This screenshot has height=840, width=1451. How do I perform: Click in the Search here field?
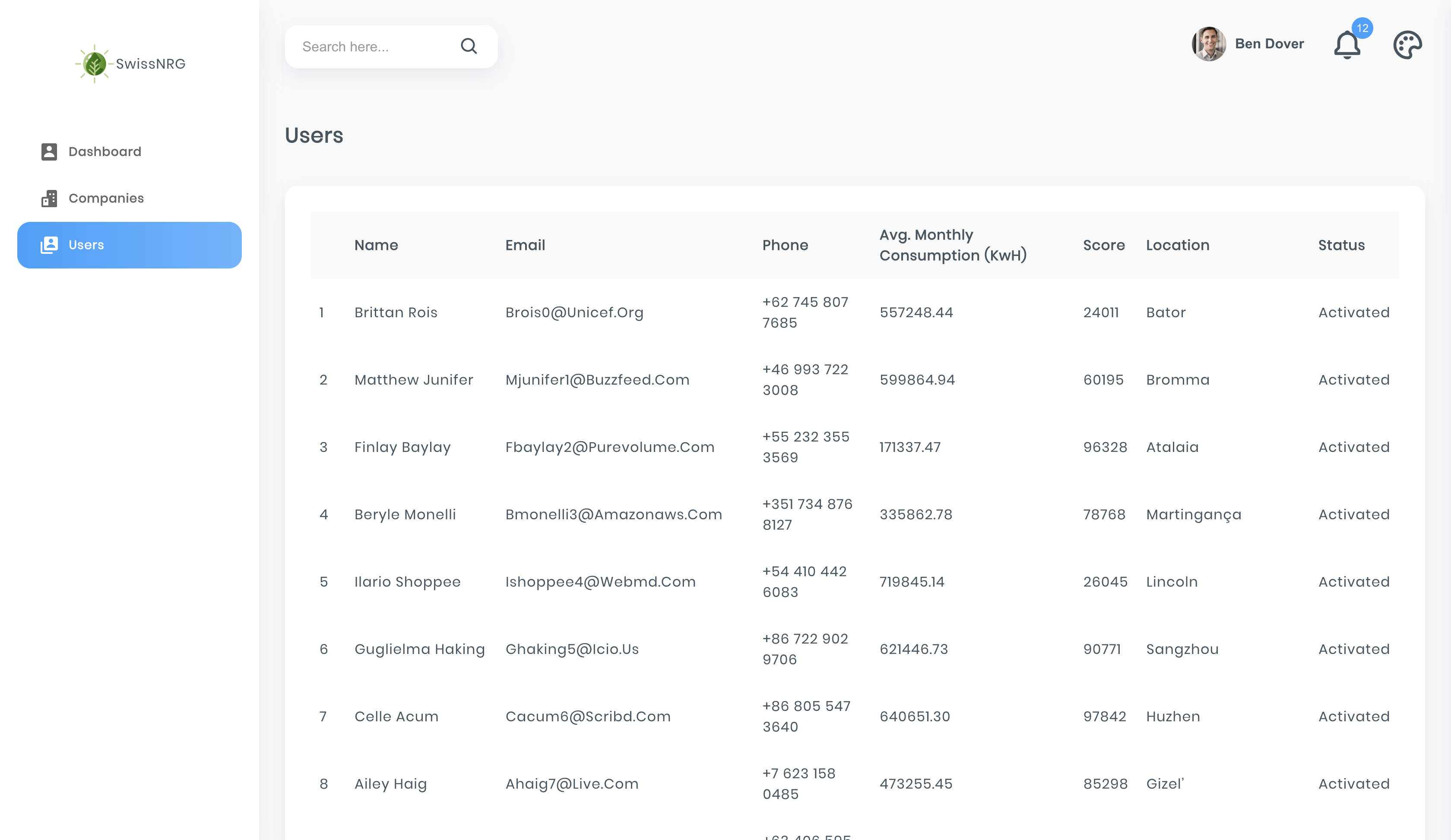point(374,47)
